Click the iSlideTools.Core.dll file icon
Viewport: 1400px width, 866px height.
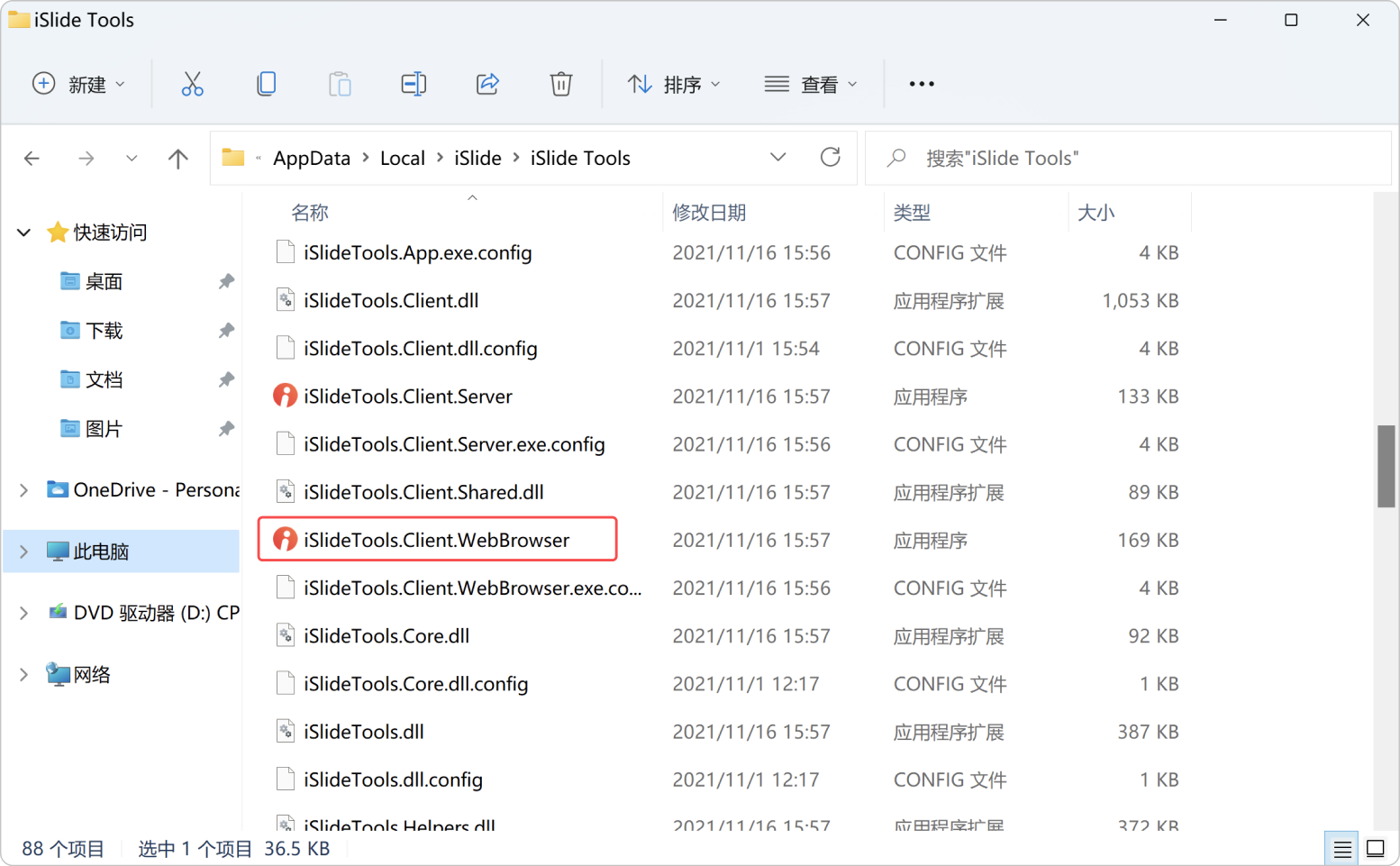click(285, 635)
